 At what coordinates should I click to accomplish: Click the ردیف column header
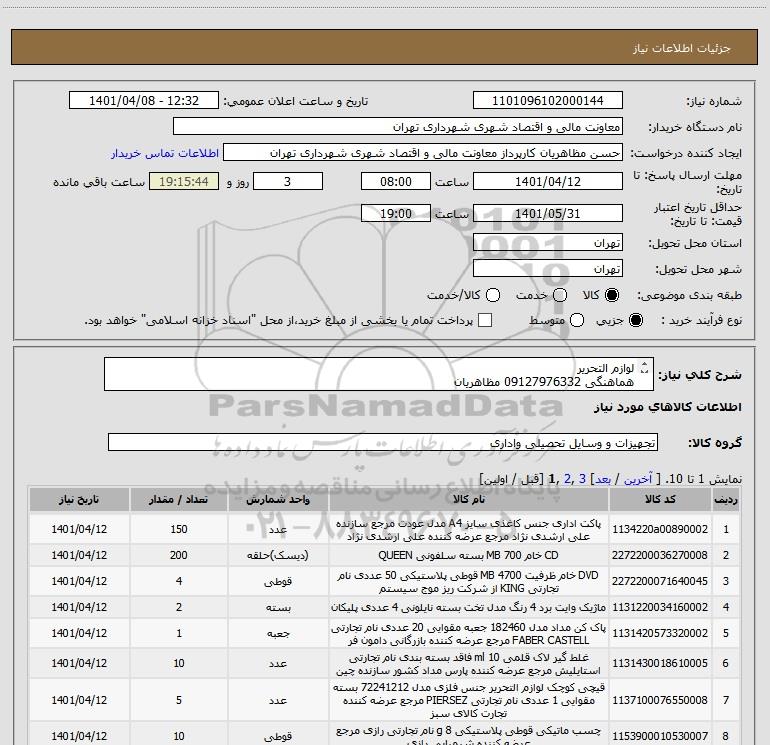(726, 499)
